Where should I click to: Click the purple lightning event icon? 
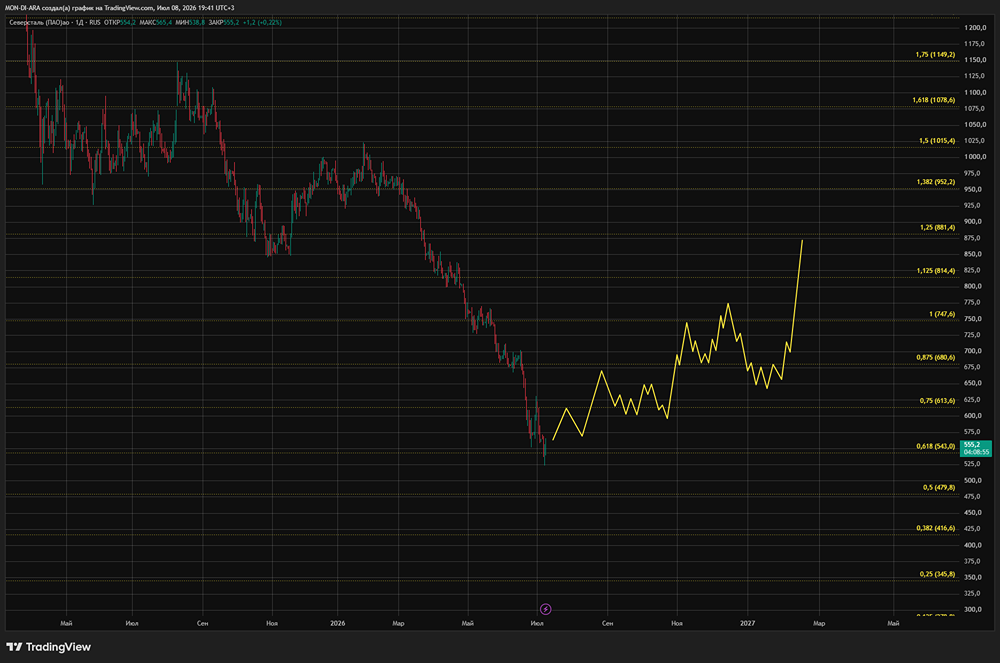545,609
